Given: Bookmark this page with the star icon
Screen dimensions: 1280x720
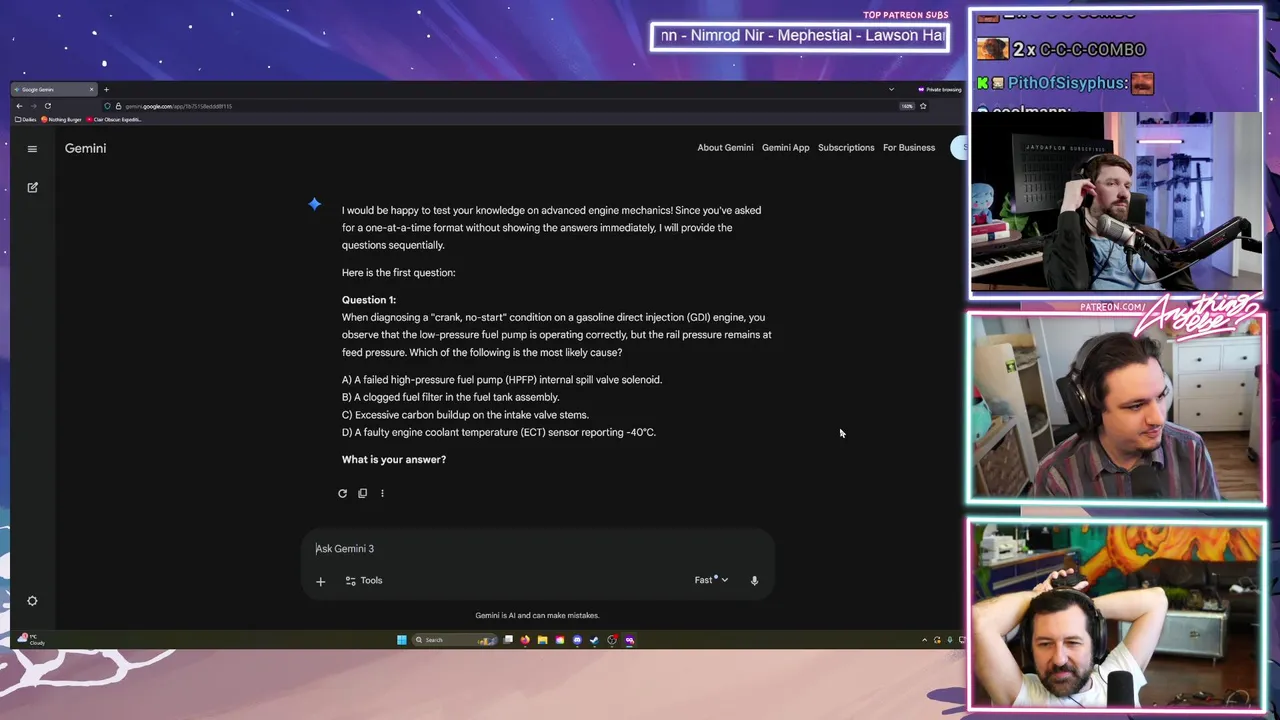Looking at the screenshot, I should tap(923, 106).
